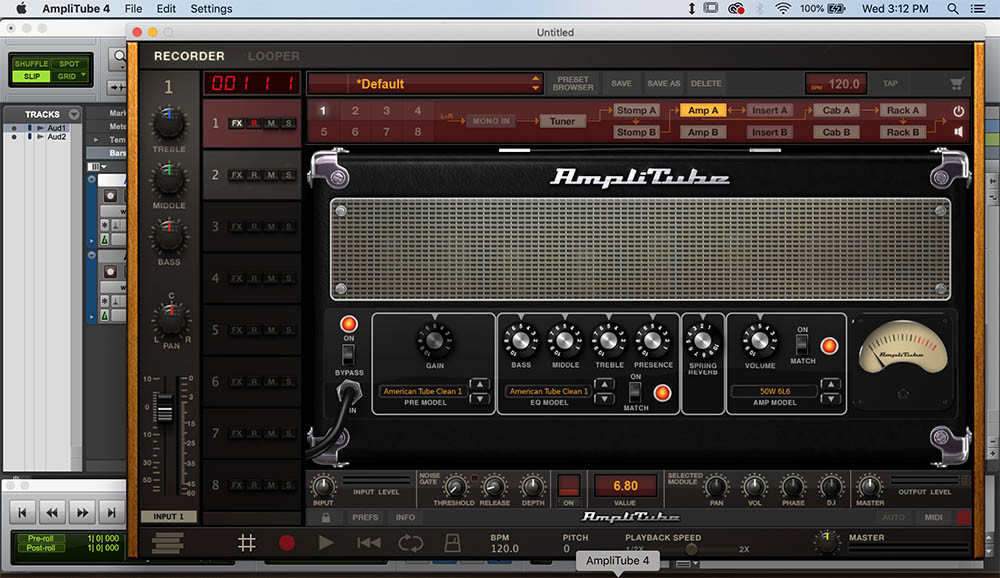Viewport: 1000px width, 578px height.
Task: Click the PHASE knob in selected module
Action: pos(793,487)
